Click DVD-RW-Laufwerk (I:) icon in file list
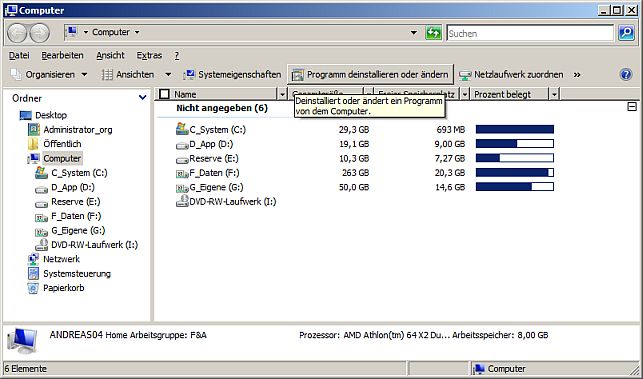 point(182,201)
